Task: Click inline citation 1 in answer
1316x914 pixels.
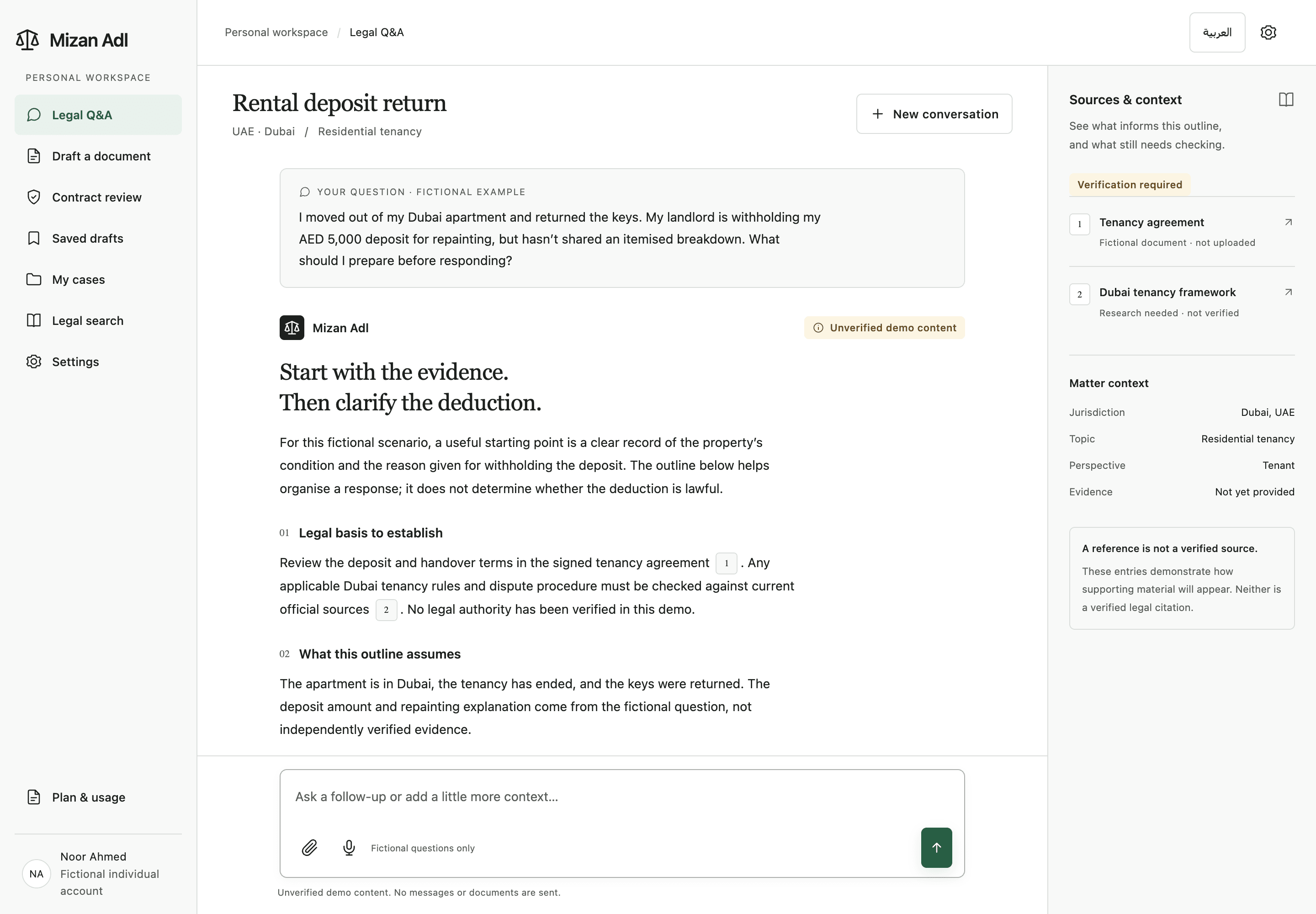Action: (726, 563)
